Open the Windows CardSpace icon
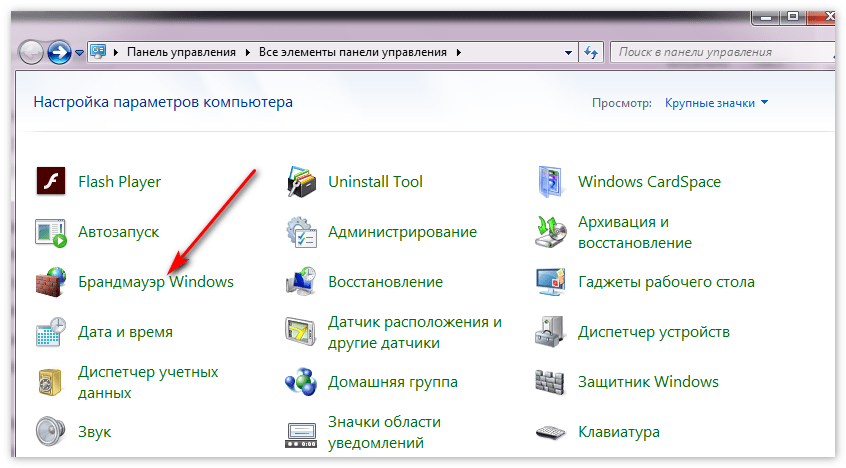The width and height of the screenshot is (846, 468). tap(550, 181)
